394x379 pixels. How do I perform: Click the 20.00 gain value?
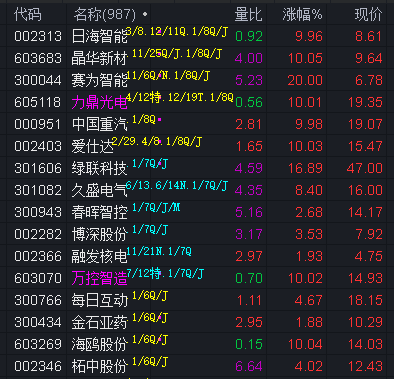(305, 80)
